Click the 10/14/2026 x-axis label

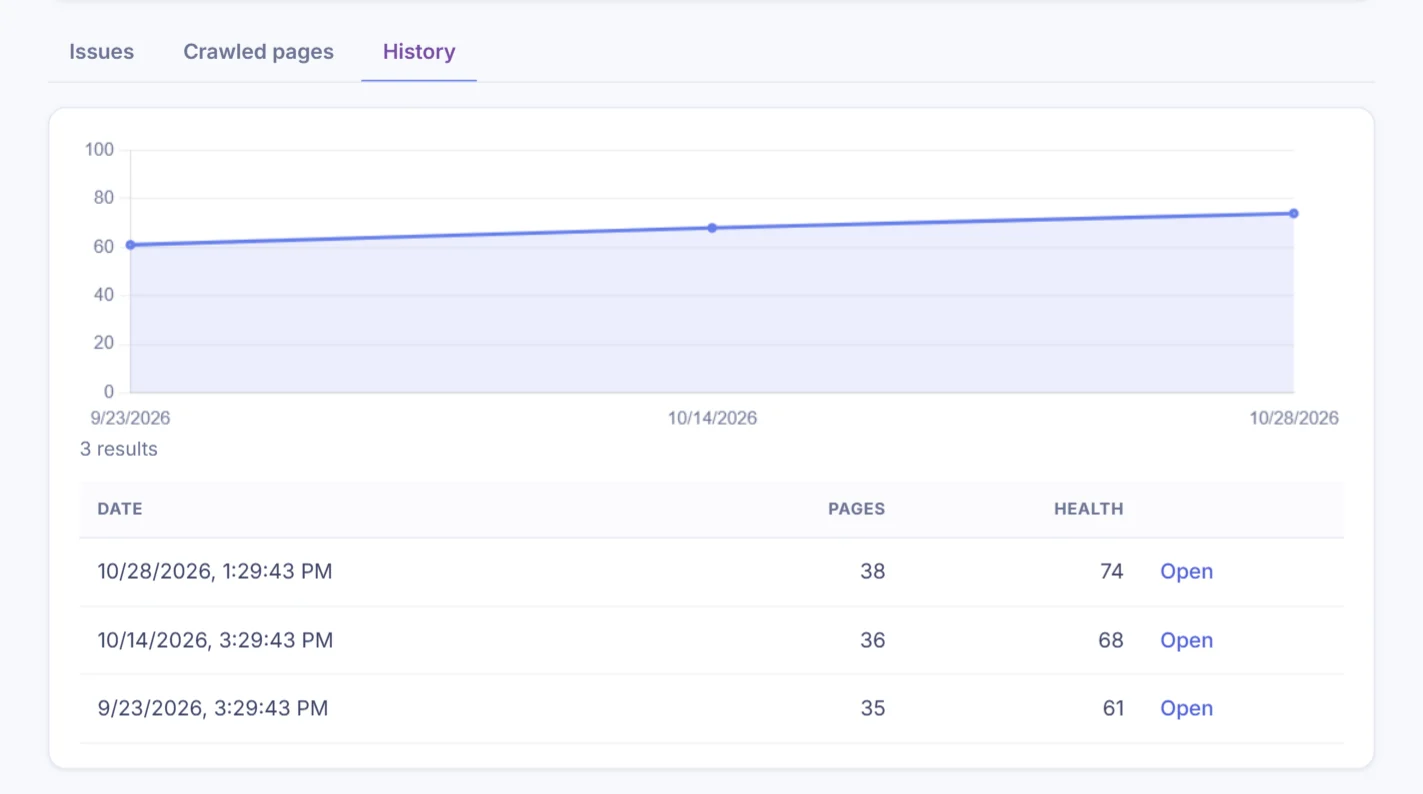point(712,418)
